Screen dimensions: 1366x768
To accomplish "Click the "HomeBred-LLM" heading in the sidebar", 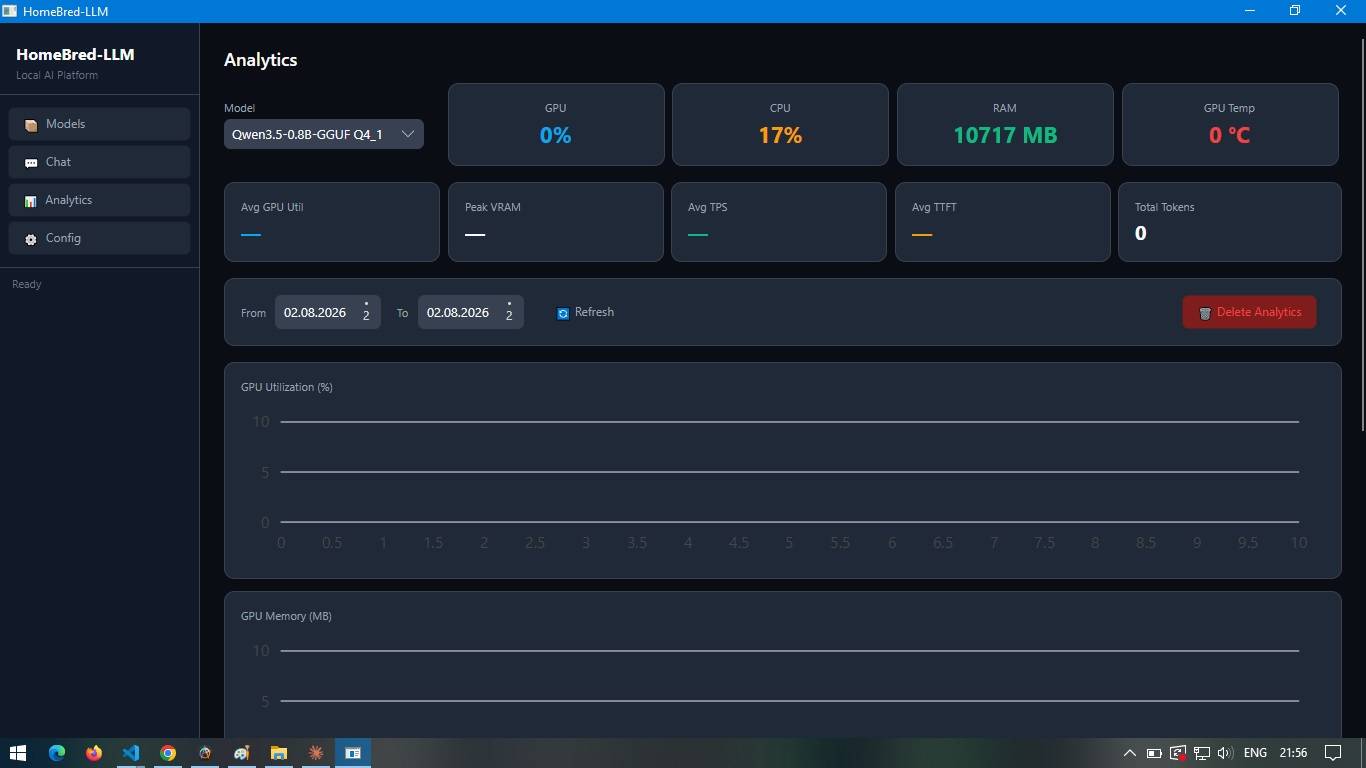I will pos(75,54).
